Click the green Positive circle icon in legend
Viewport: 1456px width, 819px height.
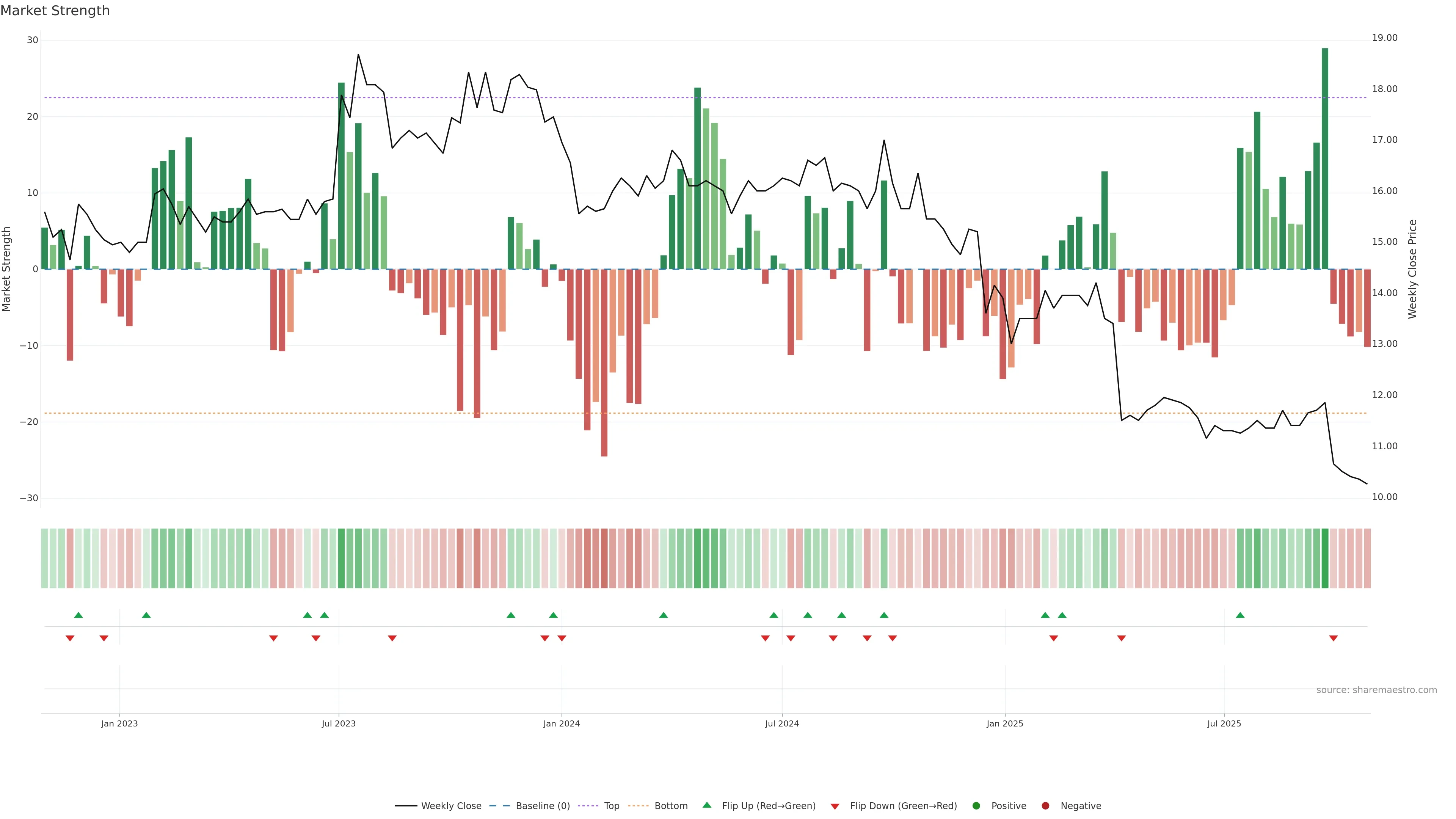point(976,806)
